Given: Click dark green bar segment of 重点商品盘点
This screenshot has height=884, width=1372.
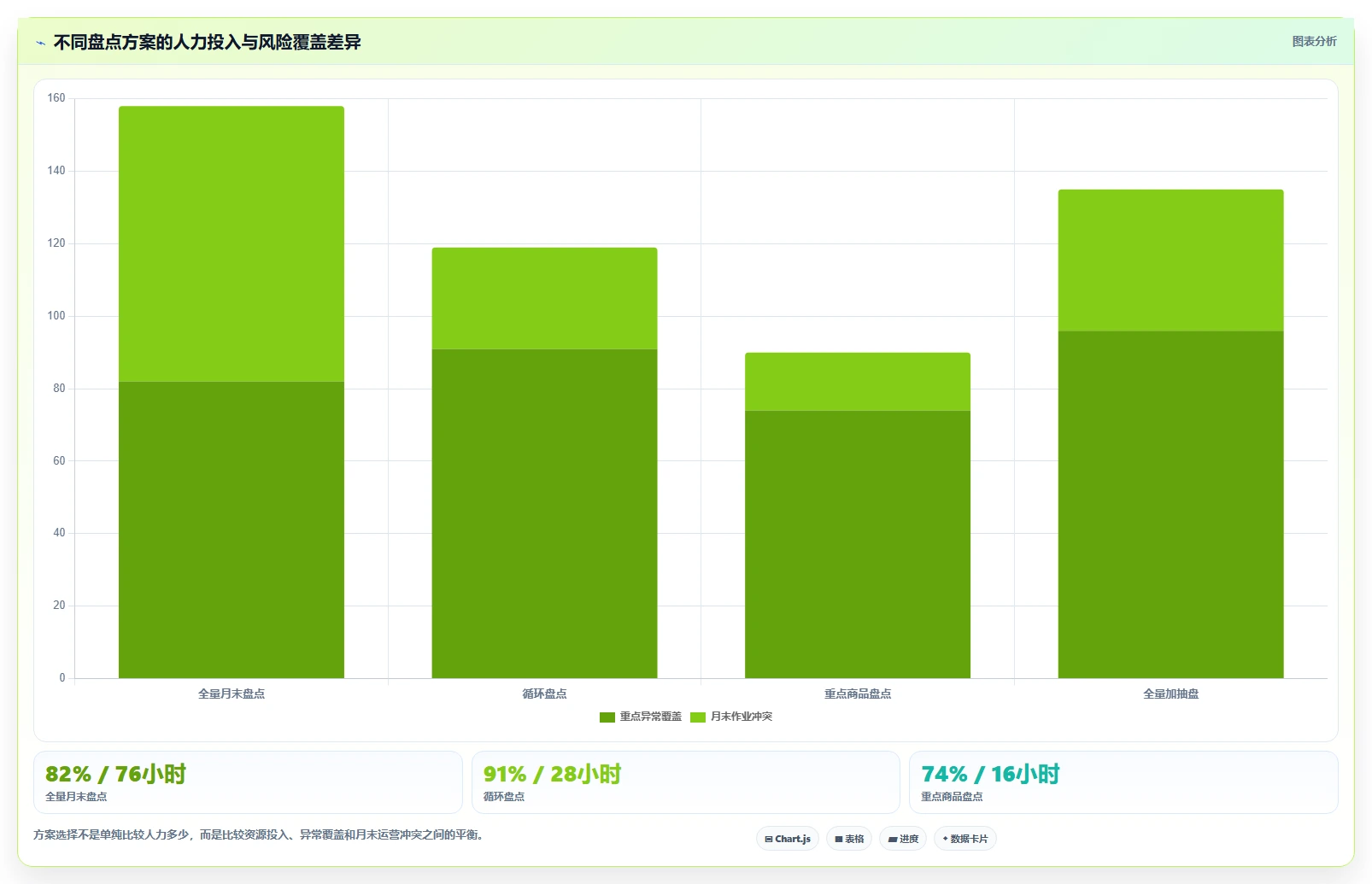Looking at the screenshot, I should click(x=858, y=544).
